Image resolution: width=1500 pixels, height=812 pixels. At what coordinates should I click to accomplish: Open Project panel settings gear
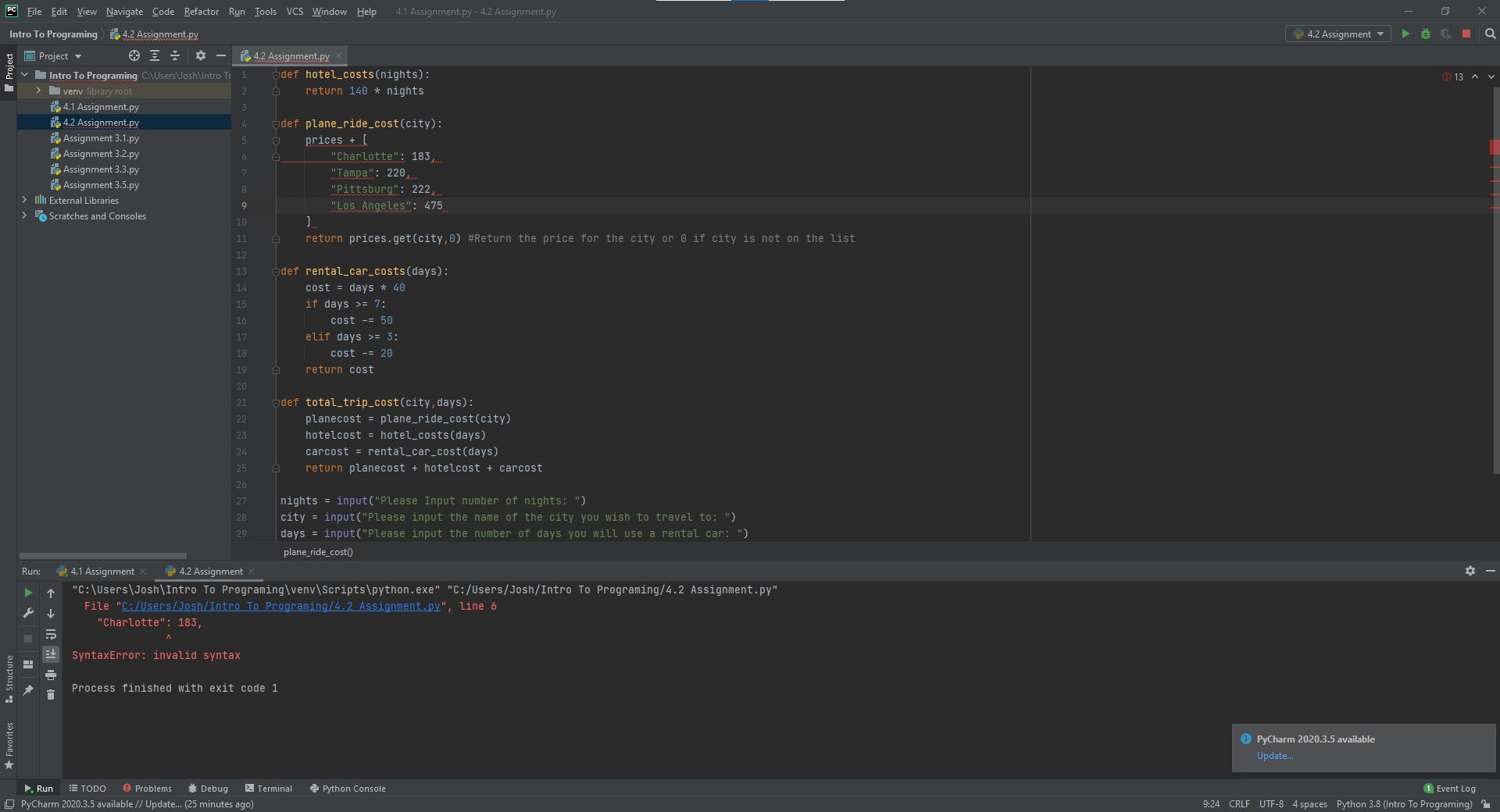click(x=201, y=55)
